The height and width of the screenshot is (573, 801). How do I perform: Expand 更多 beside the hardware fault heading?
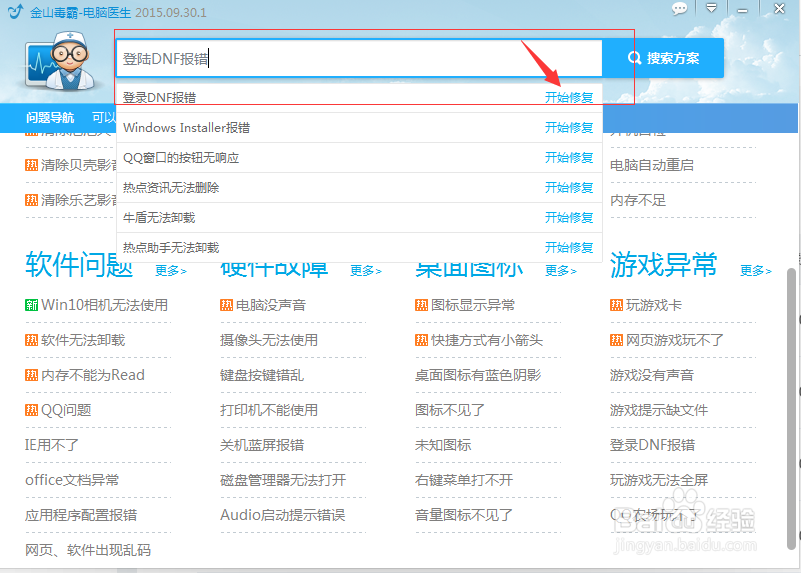366,270
